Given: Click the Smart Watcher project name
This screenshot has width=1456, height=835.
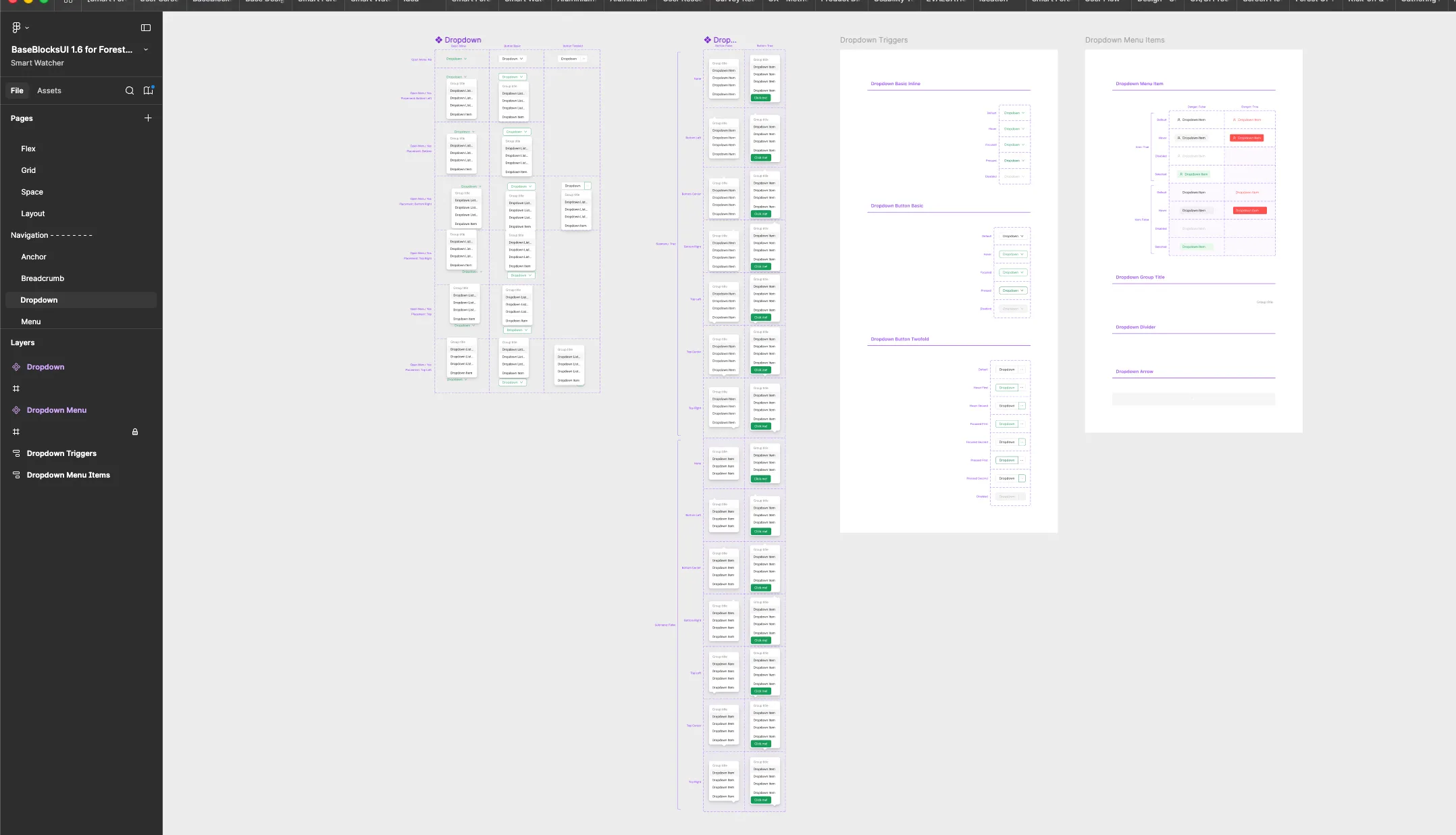Looking at the screenshot, I should tap(37, 63).
